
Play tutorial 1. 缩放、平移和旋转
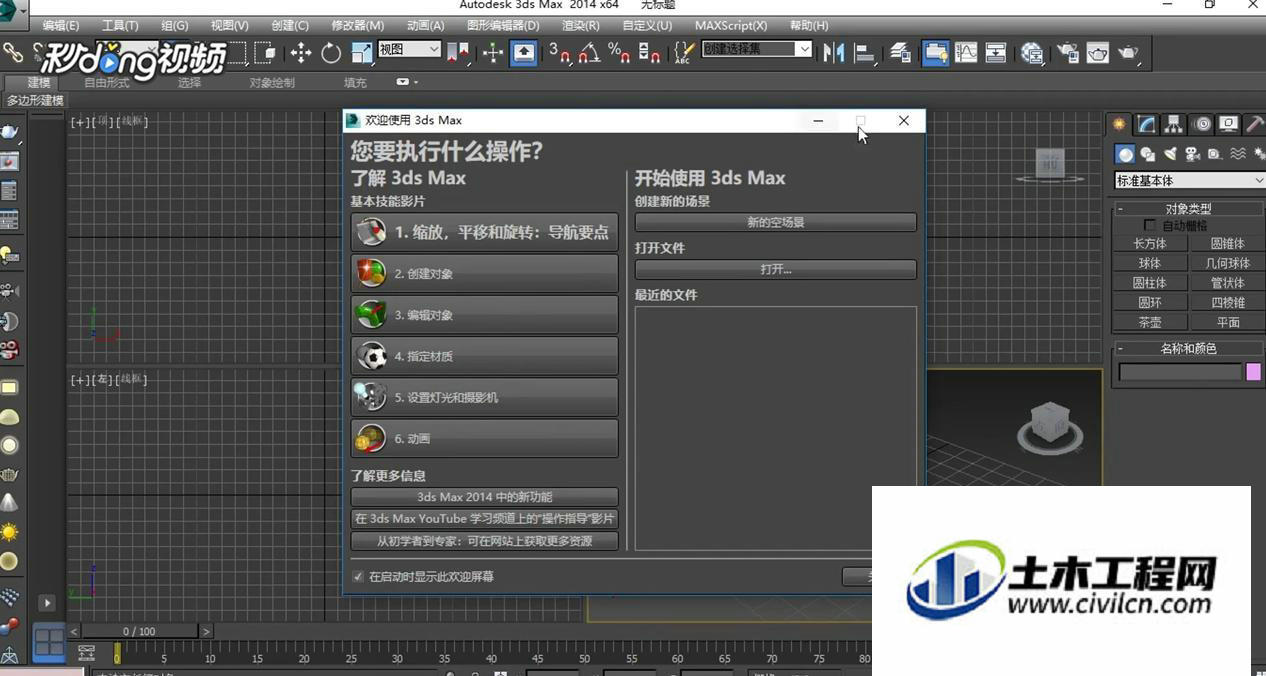tap(485, 232)
